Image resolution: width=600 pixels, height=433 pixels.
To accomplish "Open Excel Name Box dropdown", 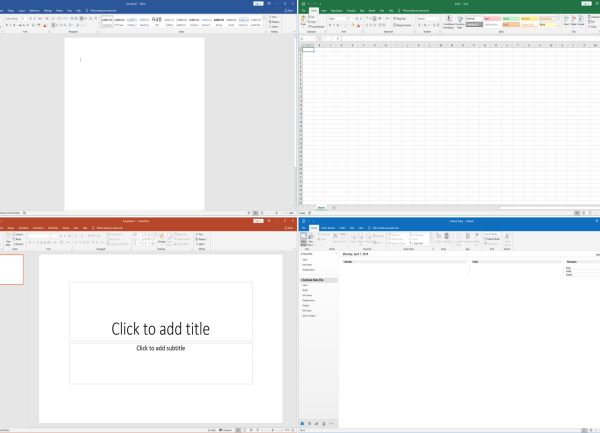I will (315, 38).
